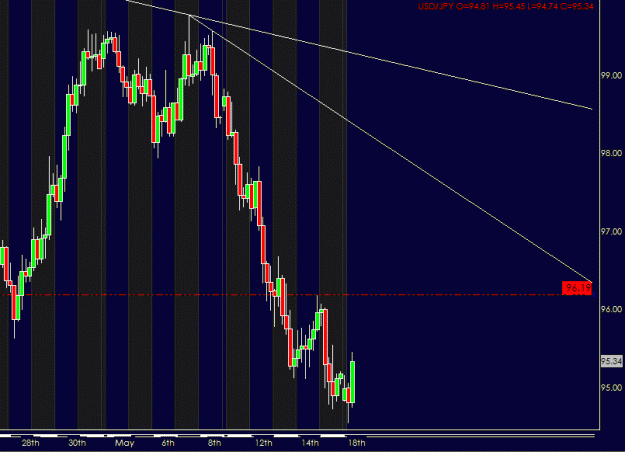This screenshot has height=452, width=625.
Task: Click the 97.00 price axis label
Action: pos(611,231)
